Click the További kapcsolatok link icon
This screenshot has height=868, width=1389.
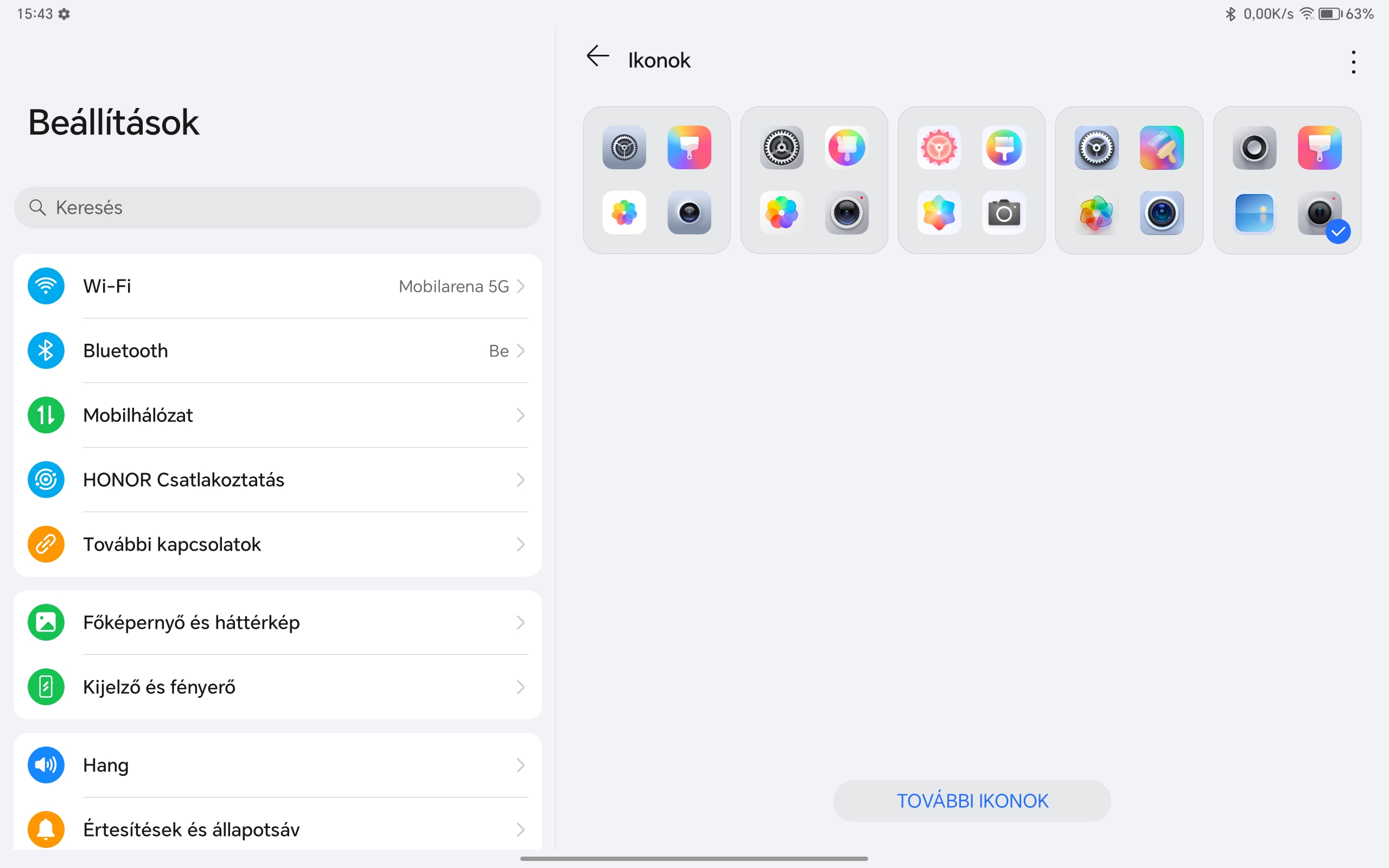46,544
